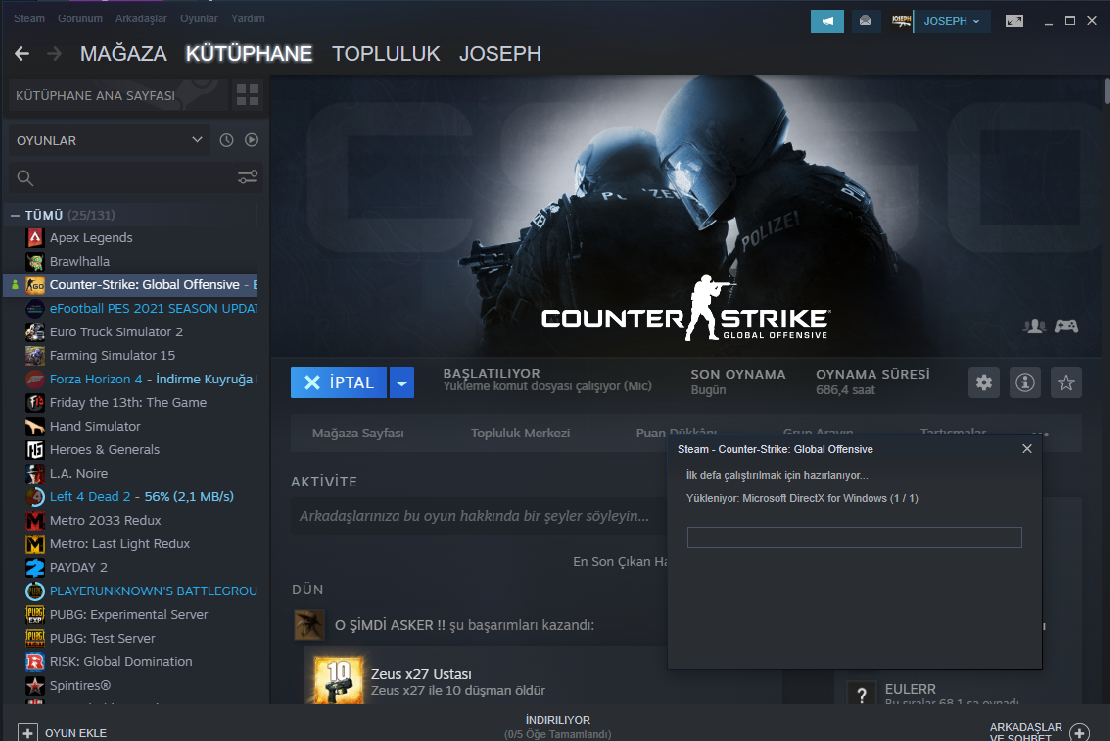Open Mağaza Sayfası link
This screenshot has height=741, width=1110.
coord(357,433)
